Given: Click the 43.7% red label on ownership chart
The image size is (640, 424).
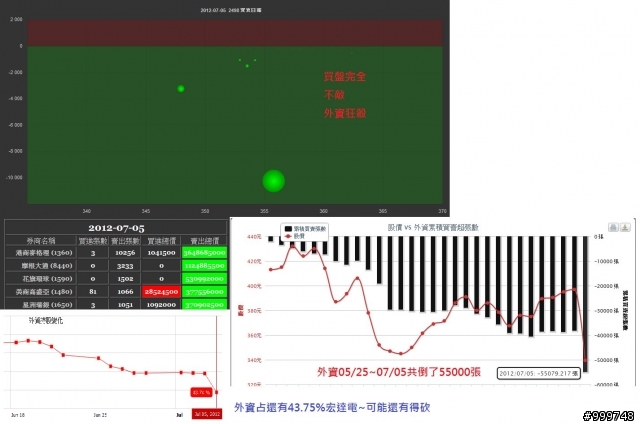Looking at the screenshot, I should click(x=201, y=392).
